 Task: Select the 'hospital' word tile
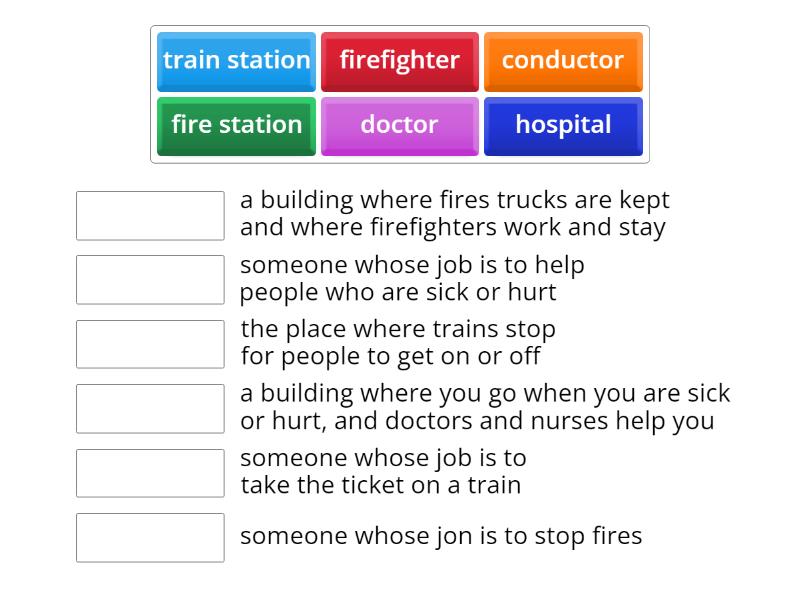564,125
